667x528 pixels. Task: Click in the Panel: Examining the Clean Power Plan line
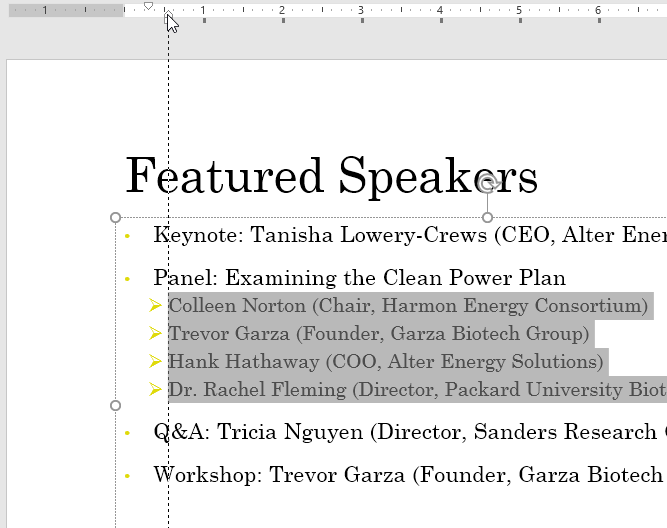(x=359, y=279)
